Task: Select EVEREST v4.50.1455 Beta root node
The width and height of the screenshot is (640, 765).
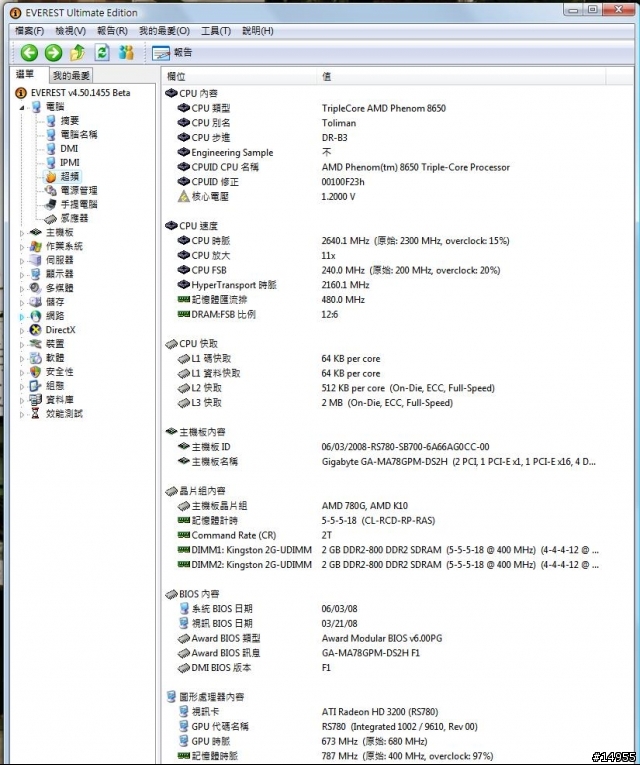Action: [x=80, y=93]
